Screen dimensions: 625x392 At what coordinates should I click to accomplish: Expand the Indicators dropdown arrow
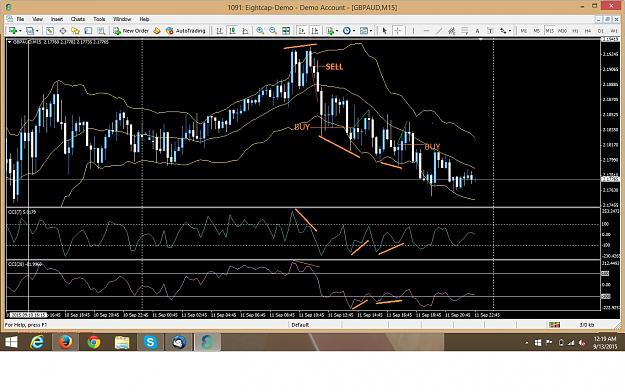[337, 31]
